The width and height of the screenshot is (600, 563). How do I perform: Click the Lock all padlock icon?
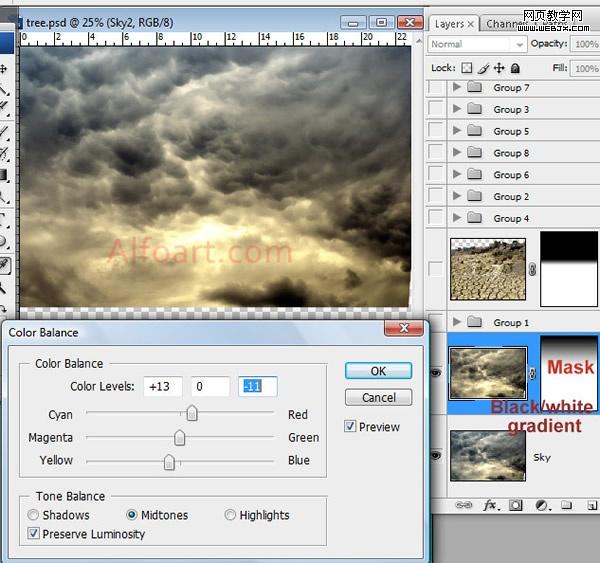click(515, 69)
